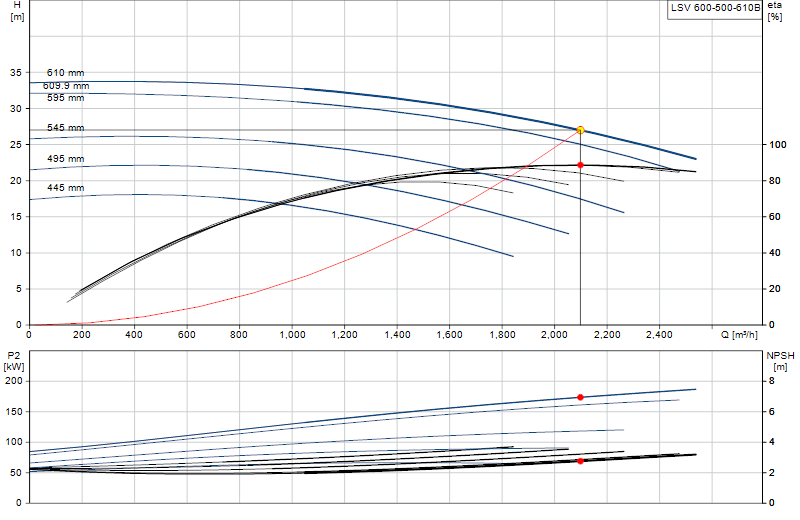Click the Q [m³/h] axis label

[x=739, y=335]
